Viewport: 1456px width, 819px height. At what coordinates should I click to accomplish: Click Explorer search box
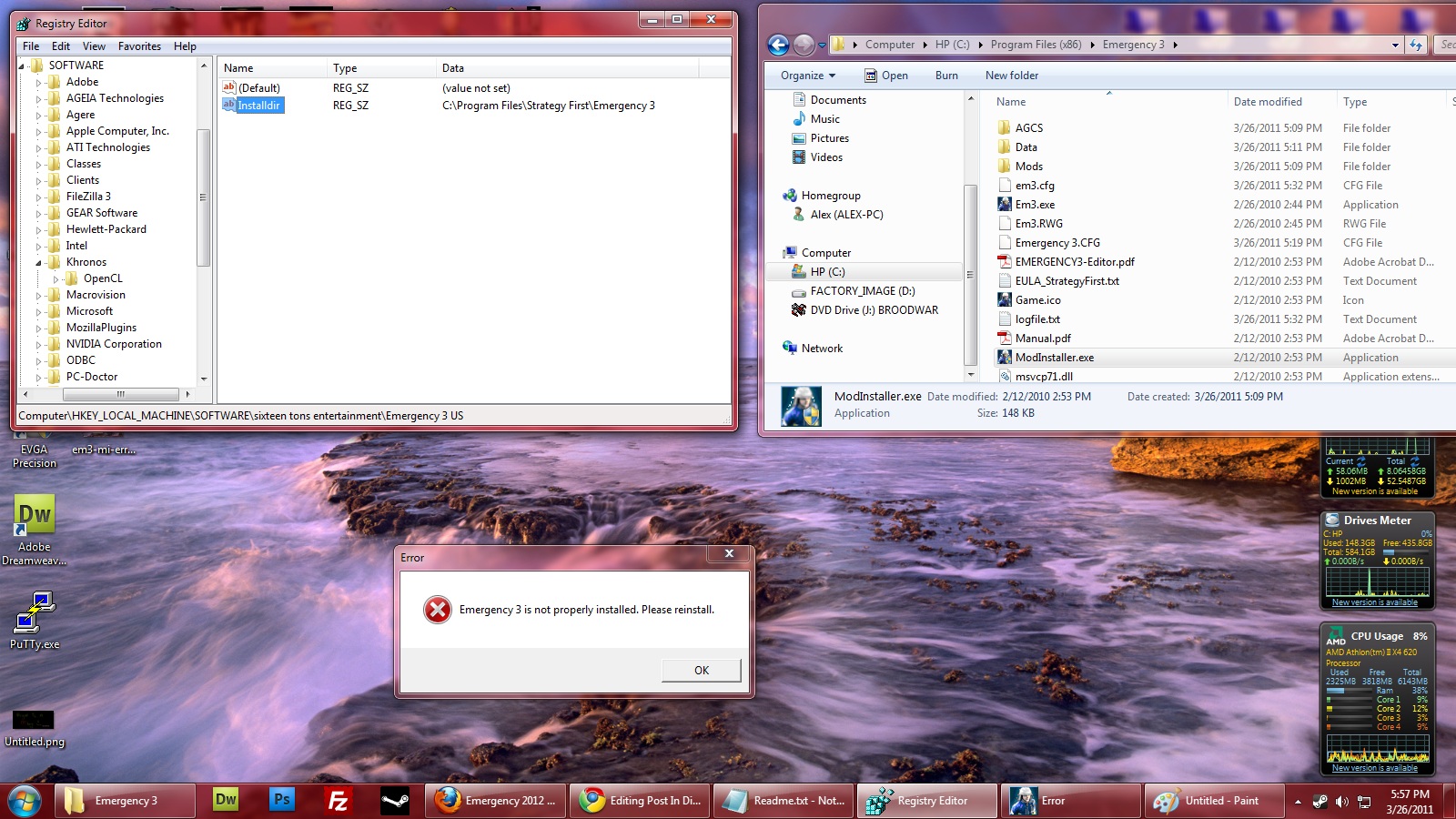1445,45
